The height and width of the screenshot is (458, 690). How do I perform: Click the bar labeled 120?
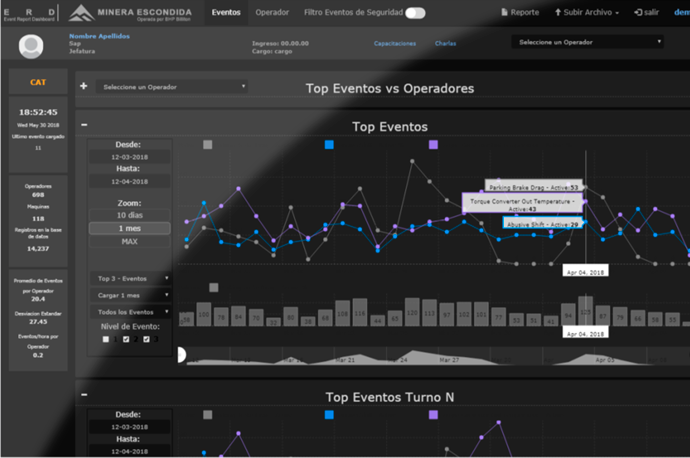(412, 312)
